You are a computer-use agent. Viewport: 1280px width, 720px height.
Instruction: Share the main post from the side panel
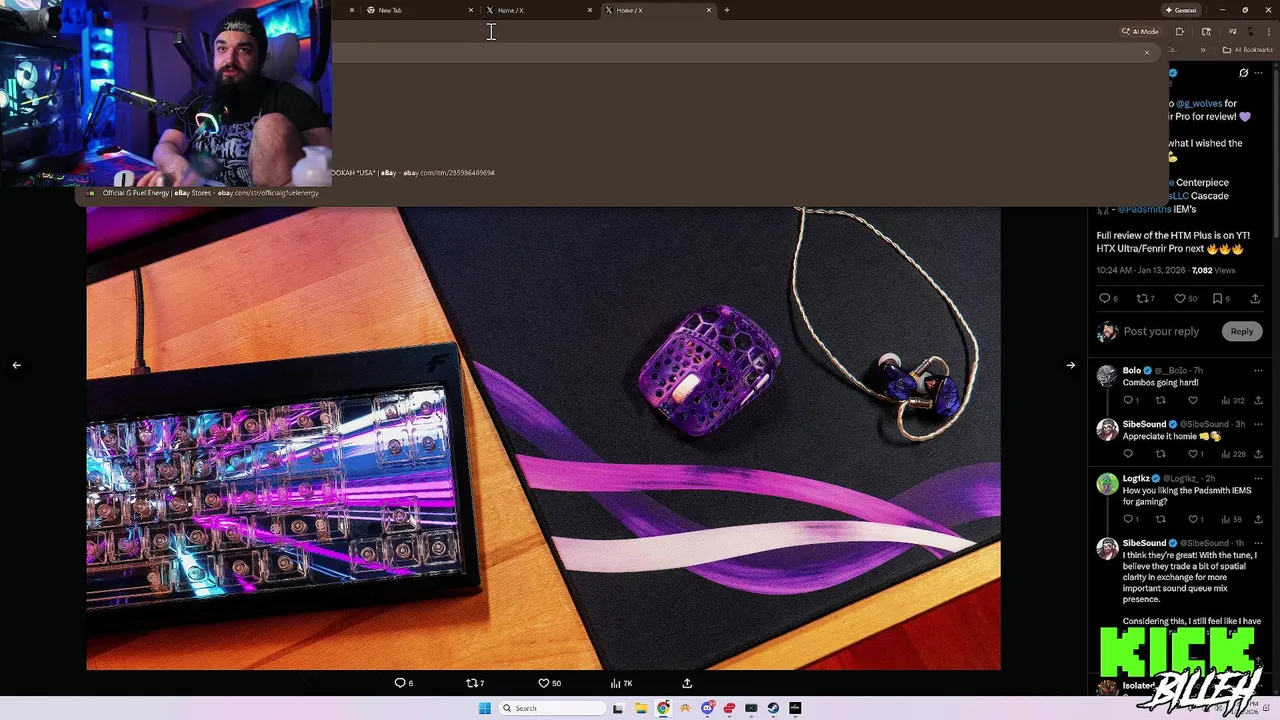1255,298
